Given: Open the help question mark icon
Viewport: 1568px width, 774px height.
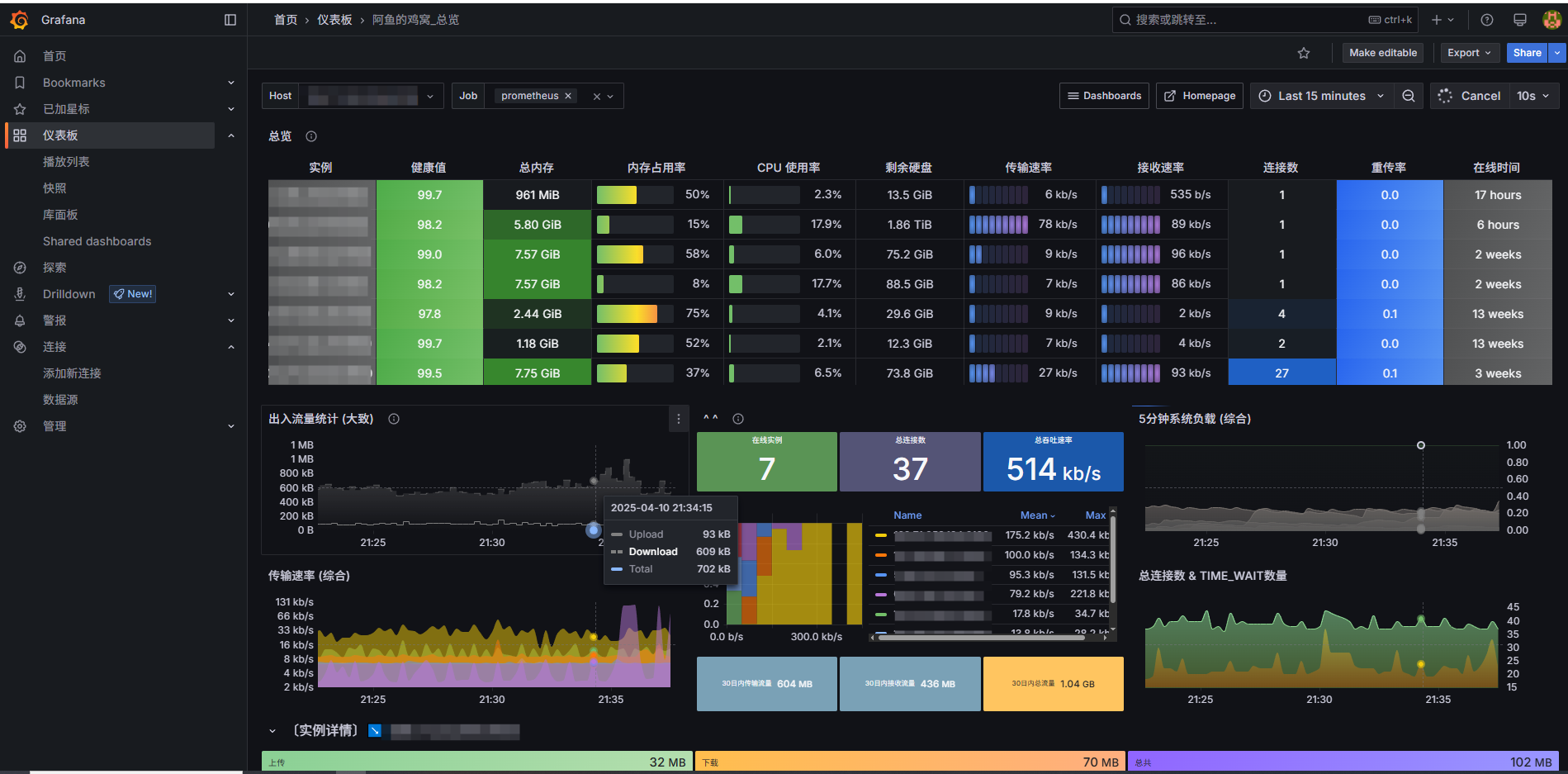Looking at the screenshot, I should pos(1487,20).
